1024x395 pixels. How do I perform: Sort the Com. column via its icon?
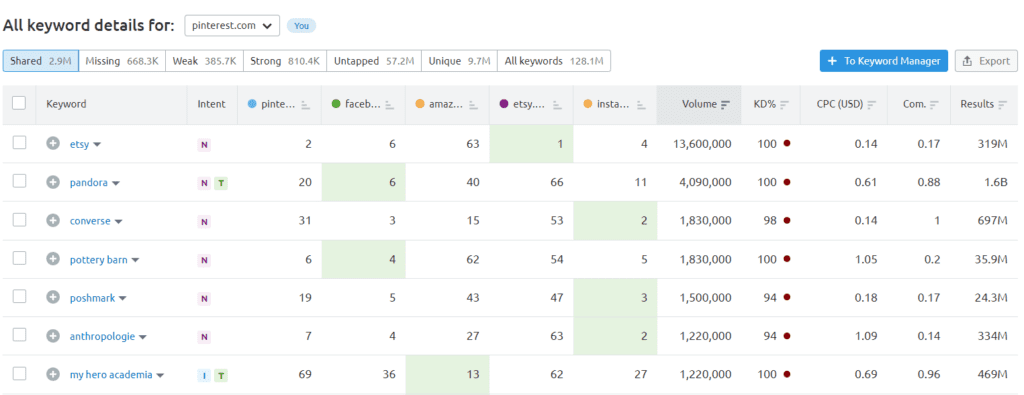point(935,104)
